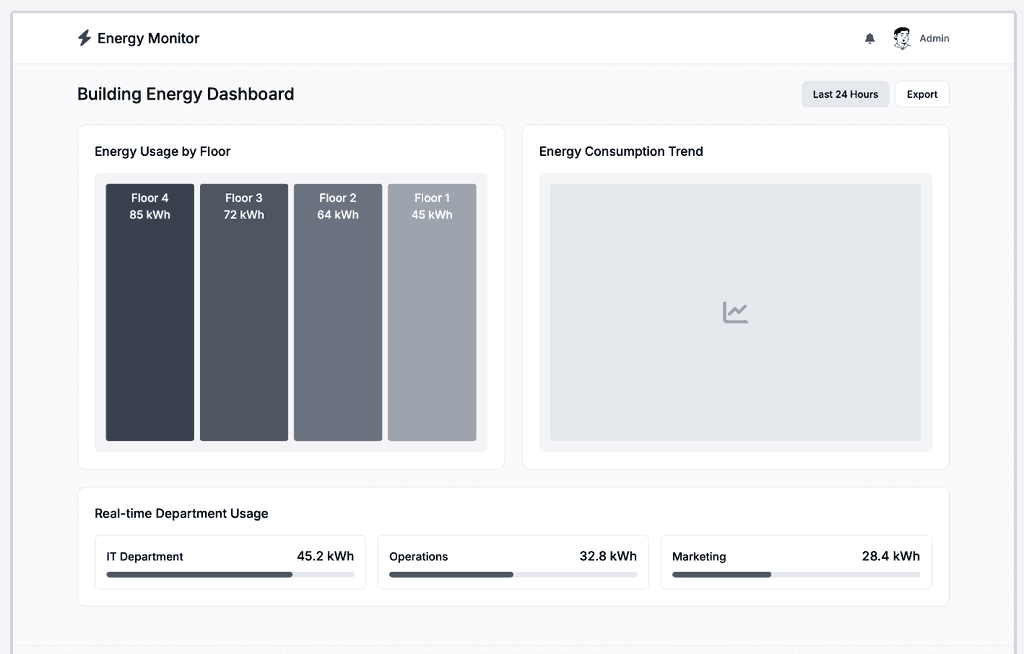Screen dimensions: 1024x654
Task: Click the Energy Monitor title link
Action: coord(148,39)
